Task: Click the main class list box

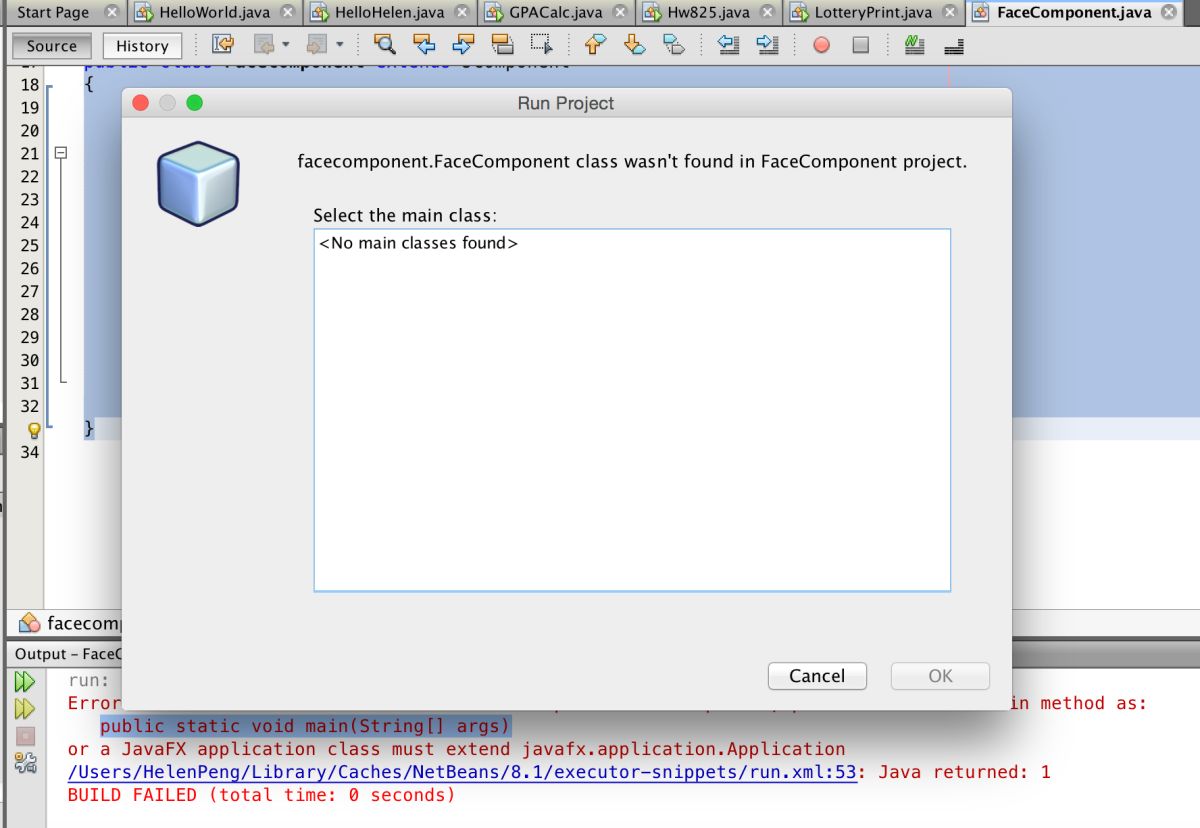Action: pos(632,410)
